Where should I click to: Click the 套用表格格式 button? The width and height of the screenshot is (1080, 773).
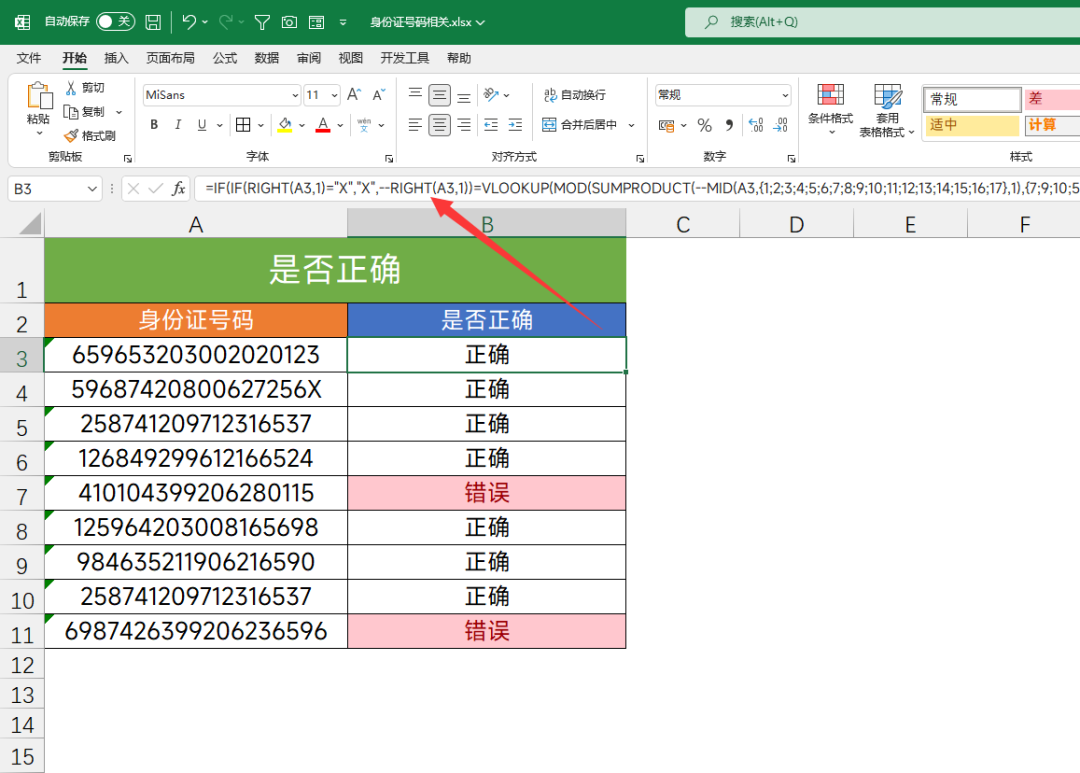click(887, 110)
